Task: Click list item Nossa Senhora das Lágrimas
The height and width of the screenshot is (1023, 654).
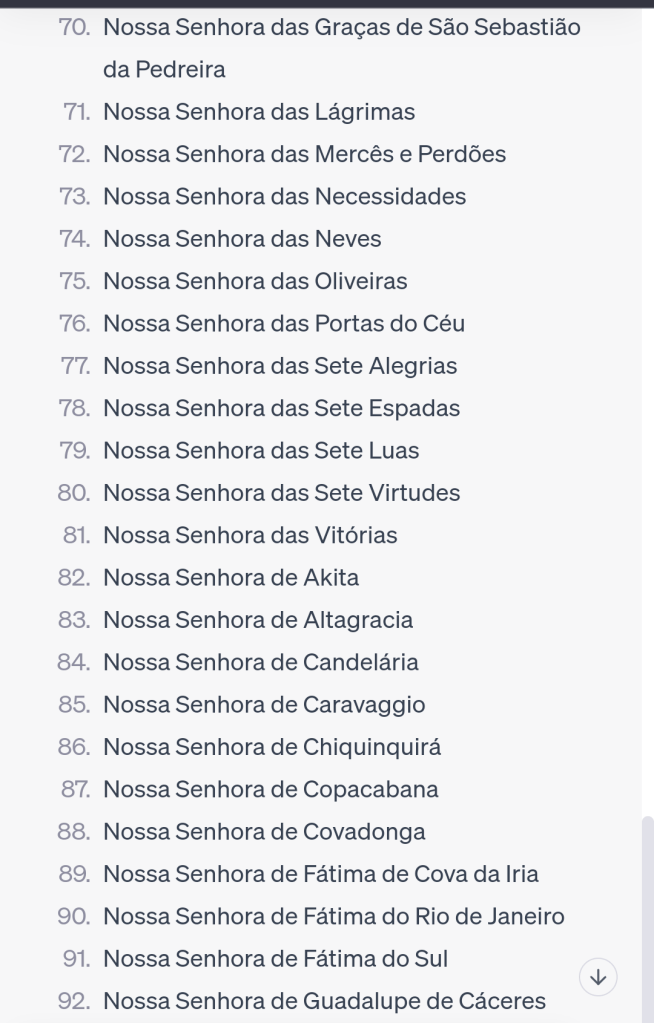Action: click(x=259, y=112)
